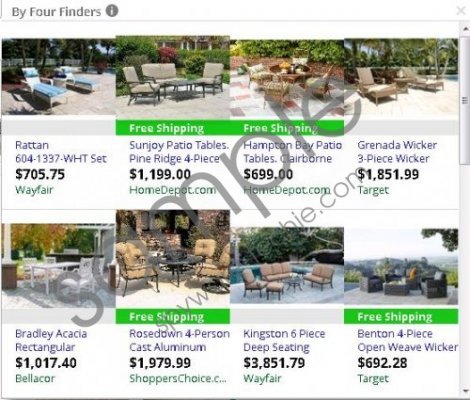Click the Rosedown 4-Person Cast Aluminum image

click(x=173, y=258)
